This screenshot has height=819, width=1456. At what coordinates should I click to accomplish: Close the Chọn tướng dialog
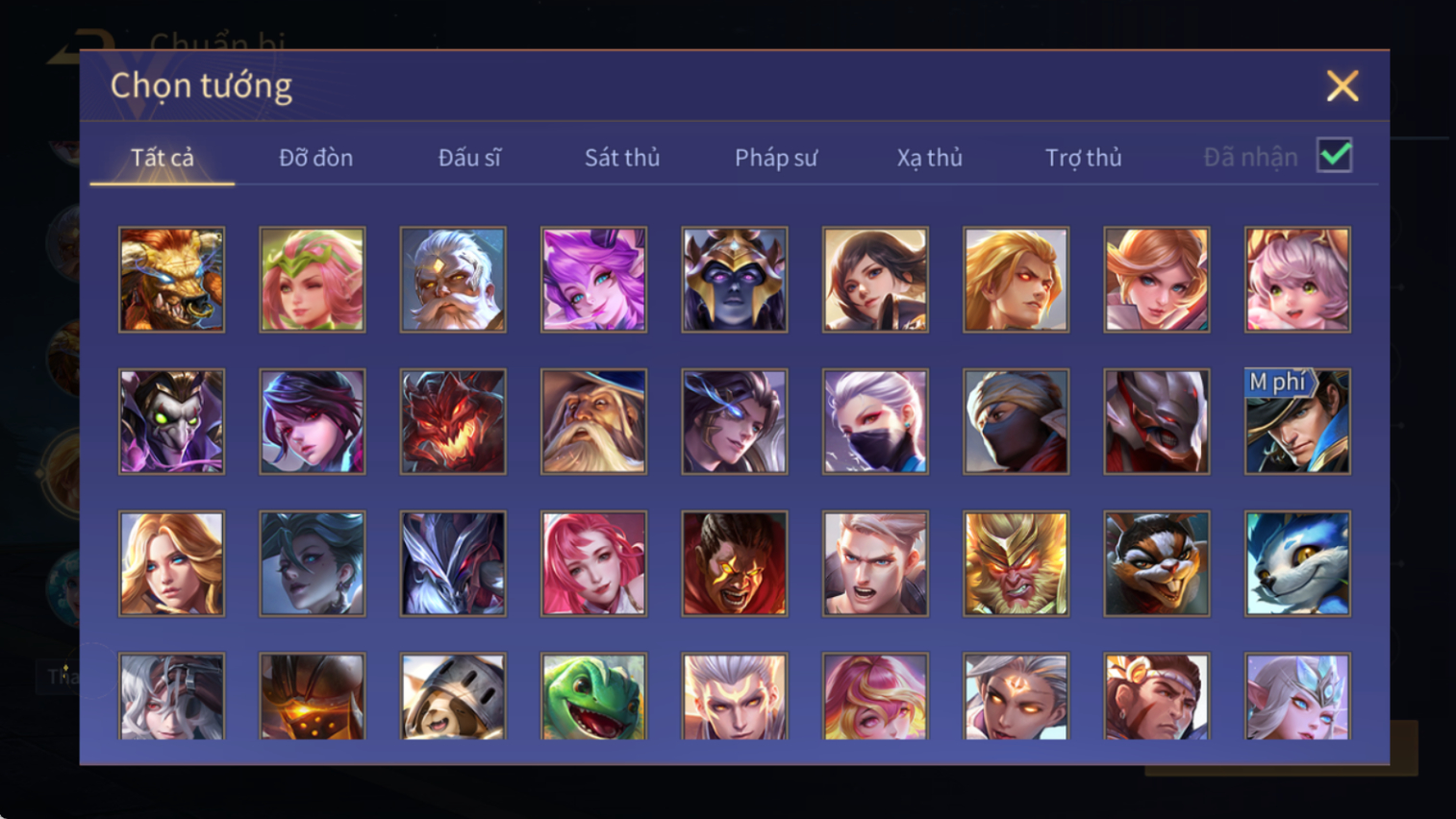pyautogui.click(x=1343, y=86)
